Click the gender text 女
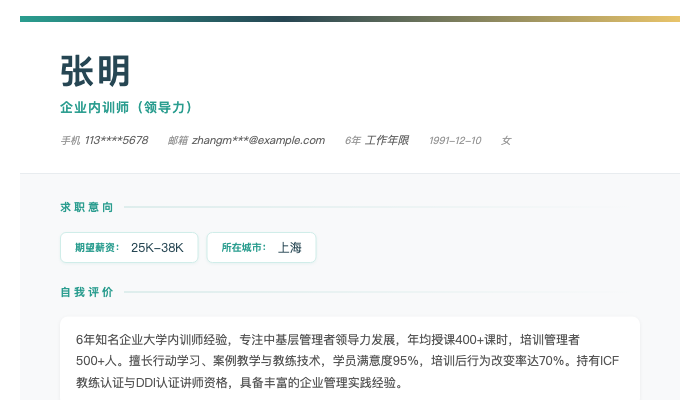The height and width of the screenshot is (400, 700). (506, 141)
